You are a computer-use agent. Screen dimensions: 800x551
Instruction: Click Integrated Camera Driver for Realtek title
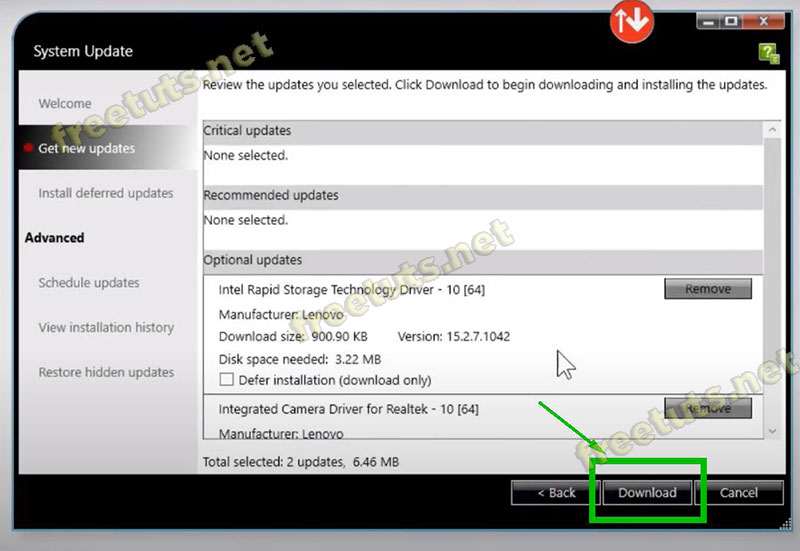pyautogui.click(x=348, y=409)
